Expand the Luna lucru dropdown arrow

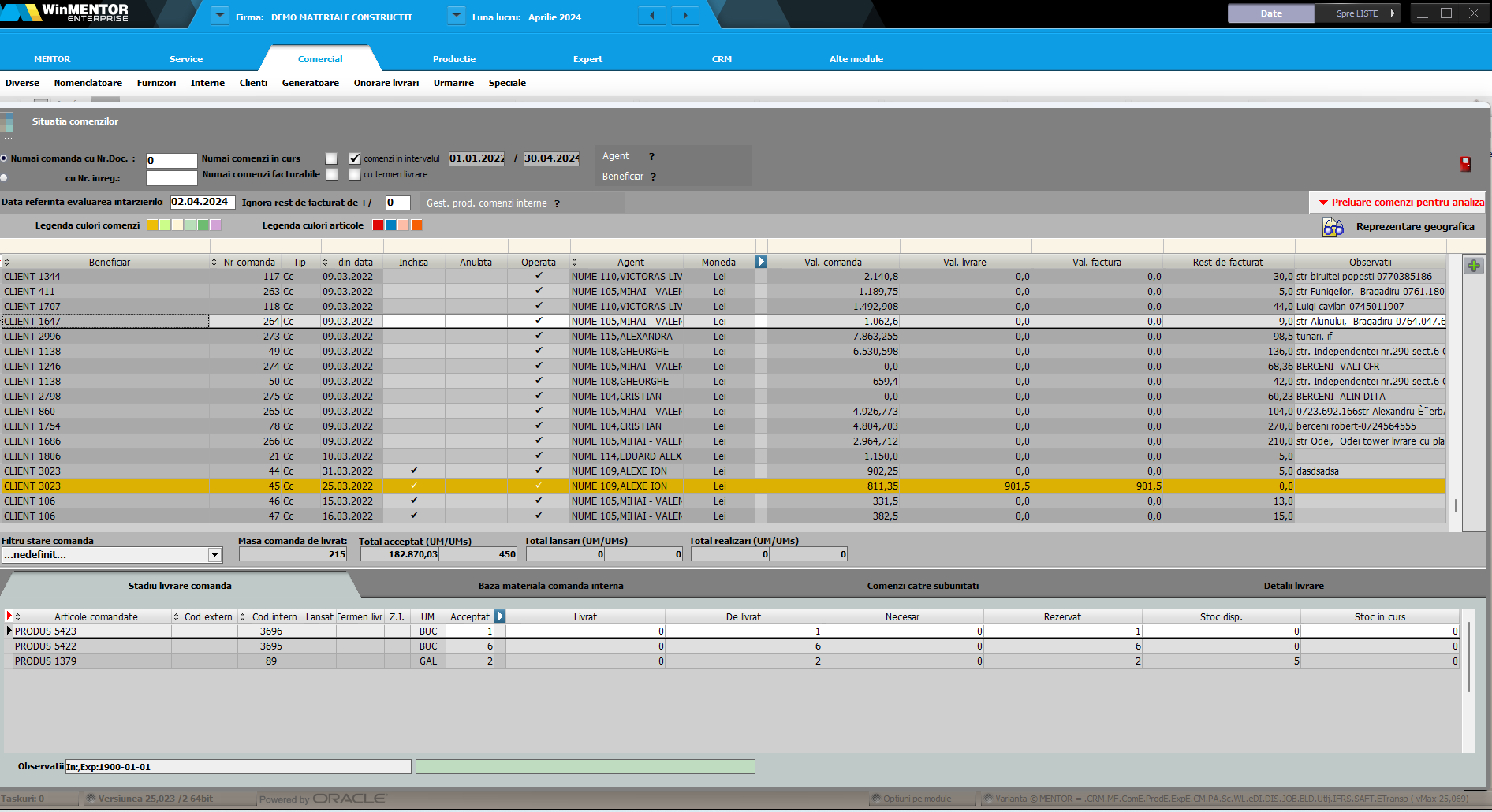click(x=457, y=16)
